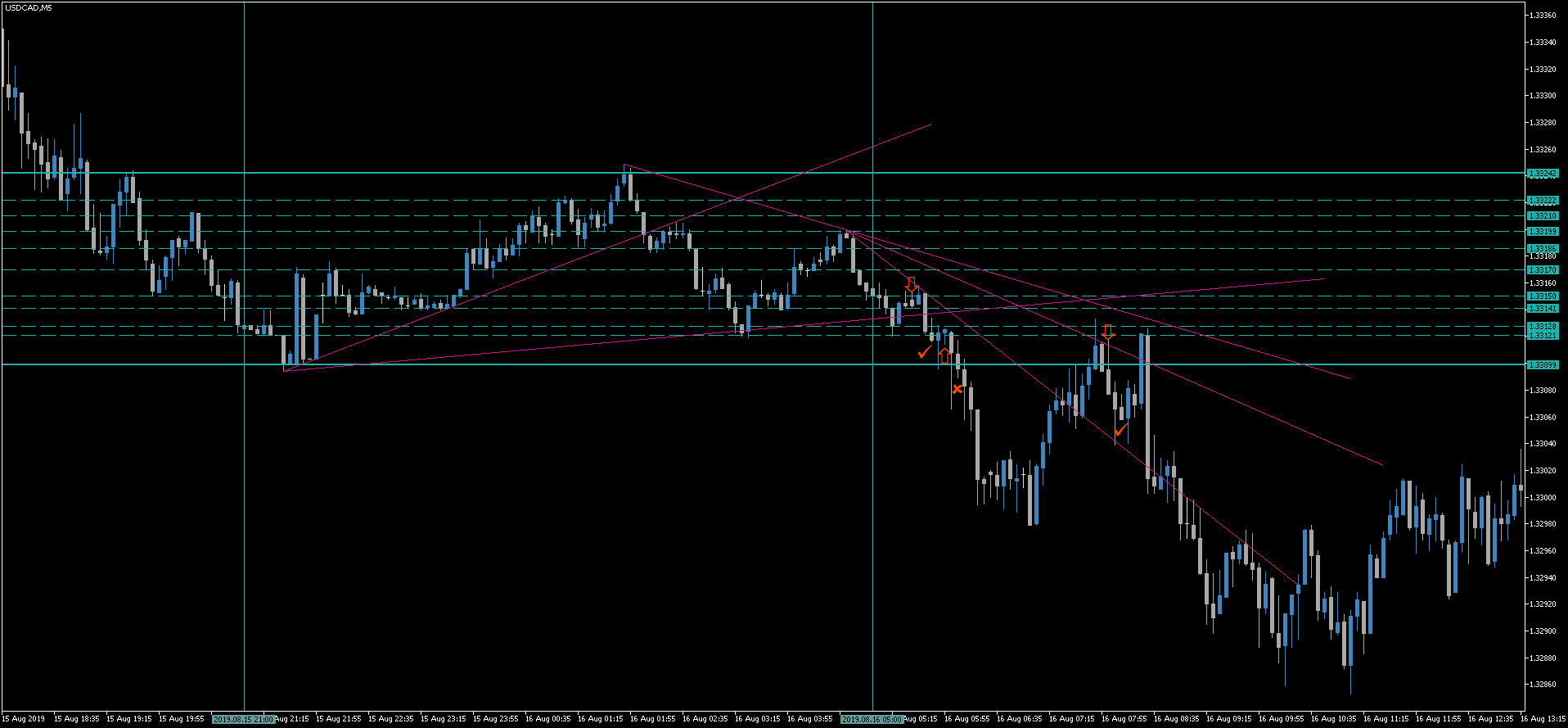Select the 1.33121 line price label
1568x728 pixels.
point(1543,336)
